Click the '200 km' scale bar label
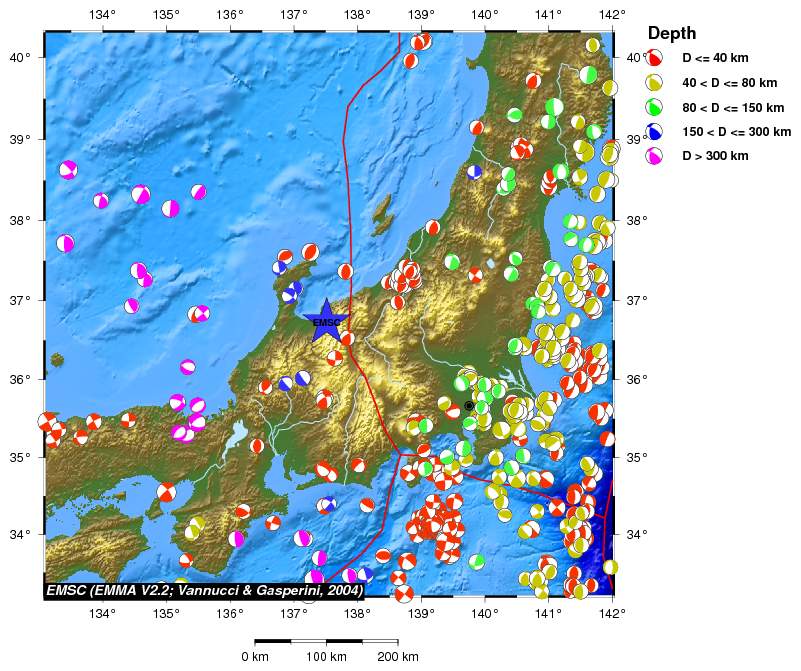801x671 pixels. tap(397, 657)
